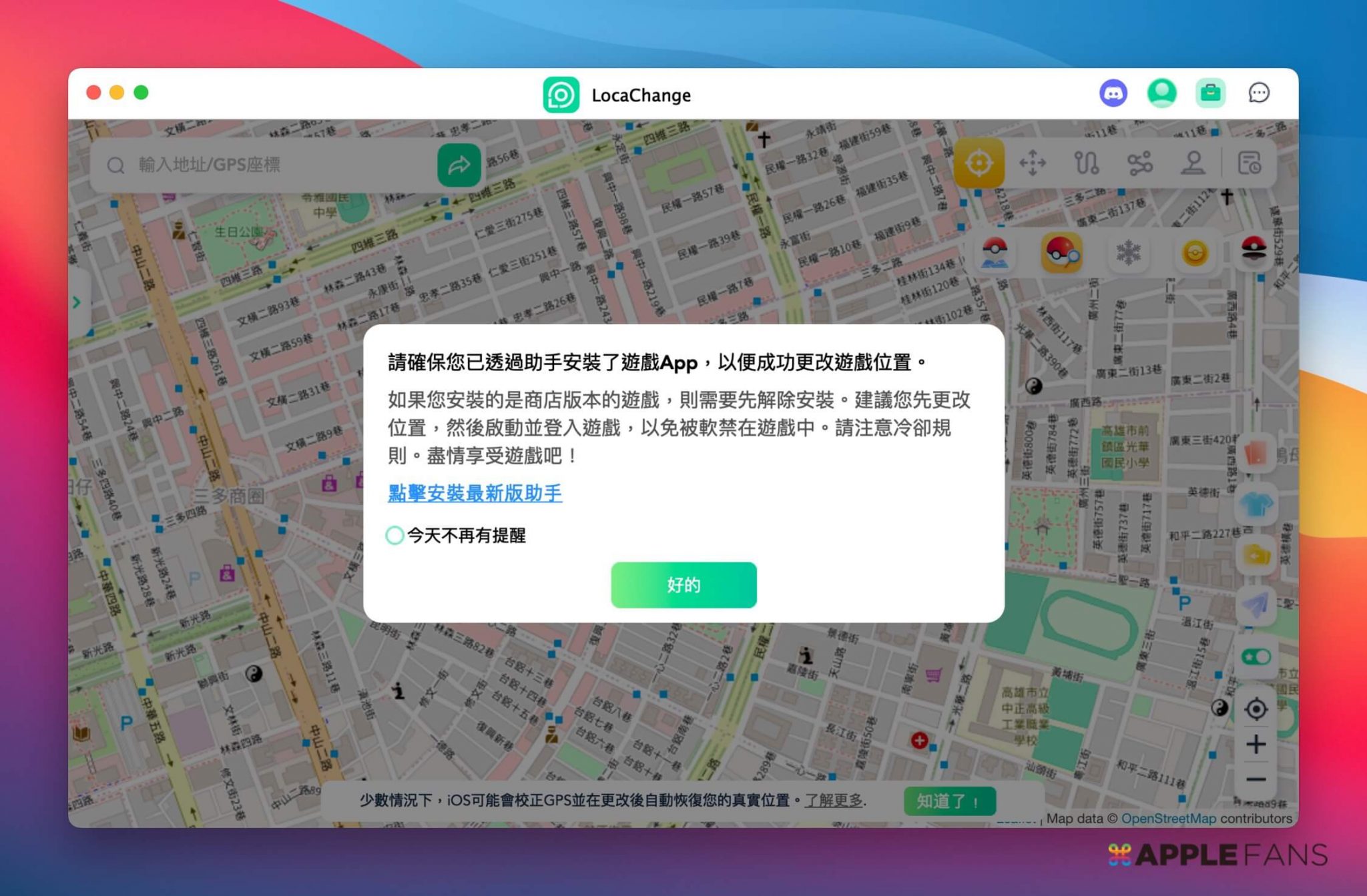Image resolution: width=1367 pixels, height=896 pixels.
Task: Open the feedback chat bubble icon
Action: tap(1259, 93)
